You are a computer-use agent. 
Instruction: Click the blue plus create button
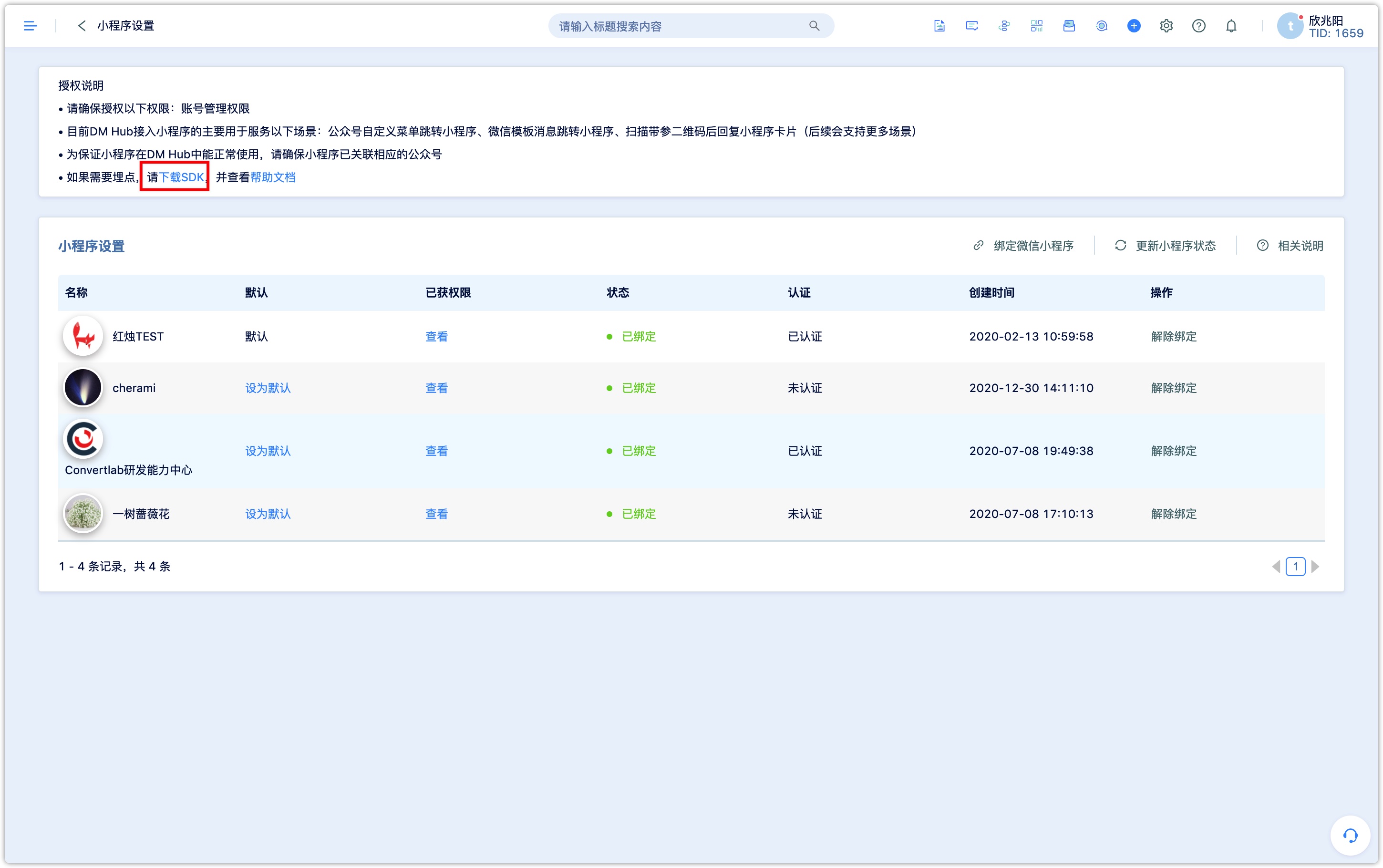(x=1134, y=26)
